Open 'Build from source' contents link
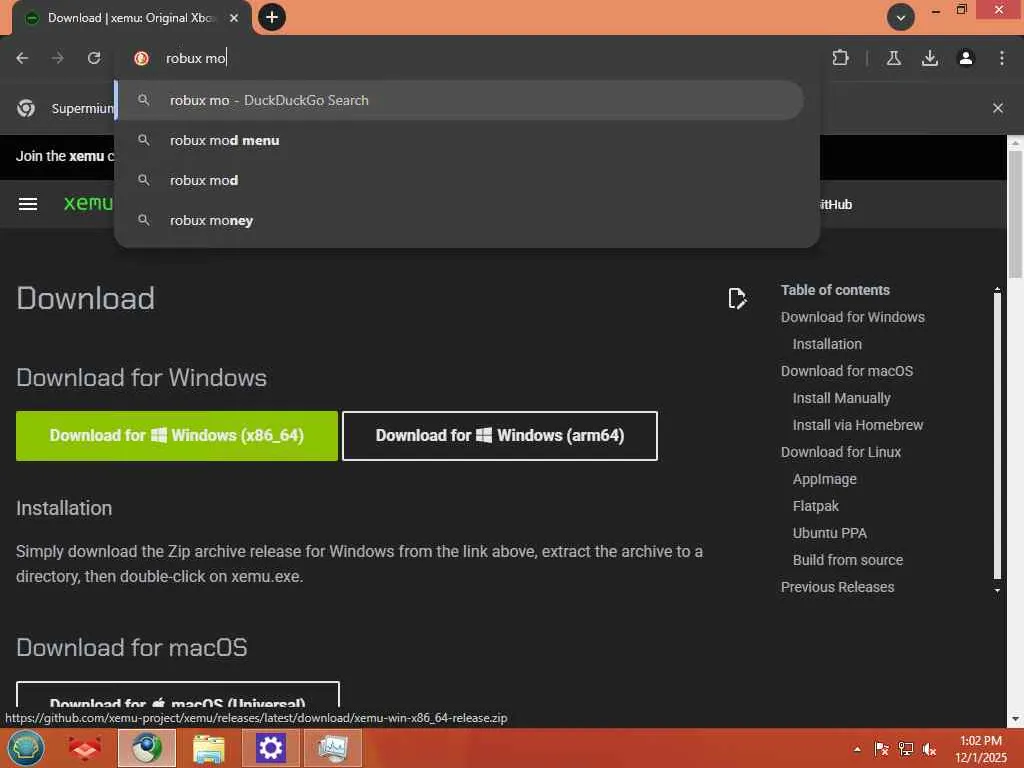 click(848, 560)
